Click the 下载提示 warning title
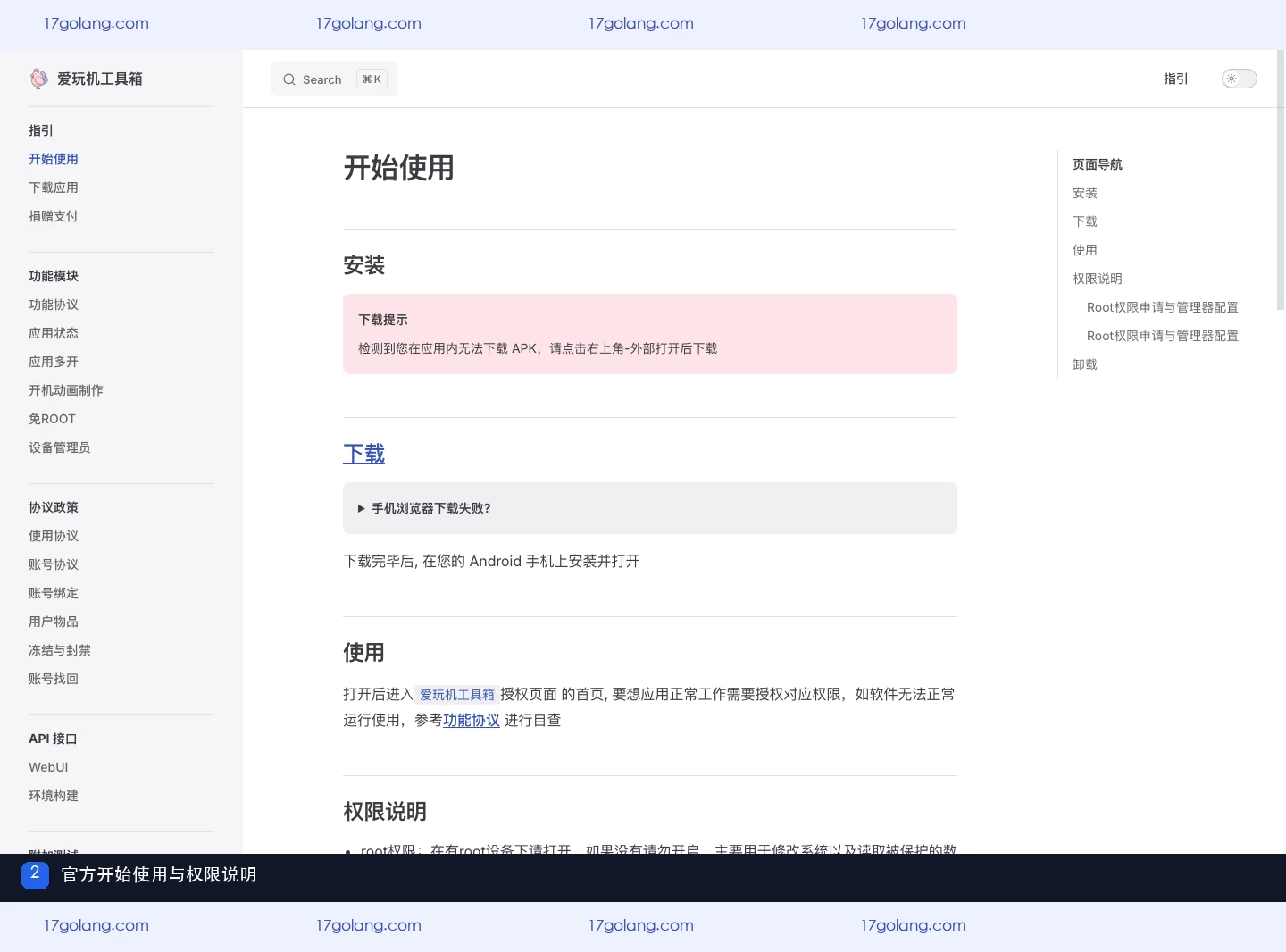The width and height of the screenshot is (1286, 952). click(x=383, y=320)
